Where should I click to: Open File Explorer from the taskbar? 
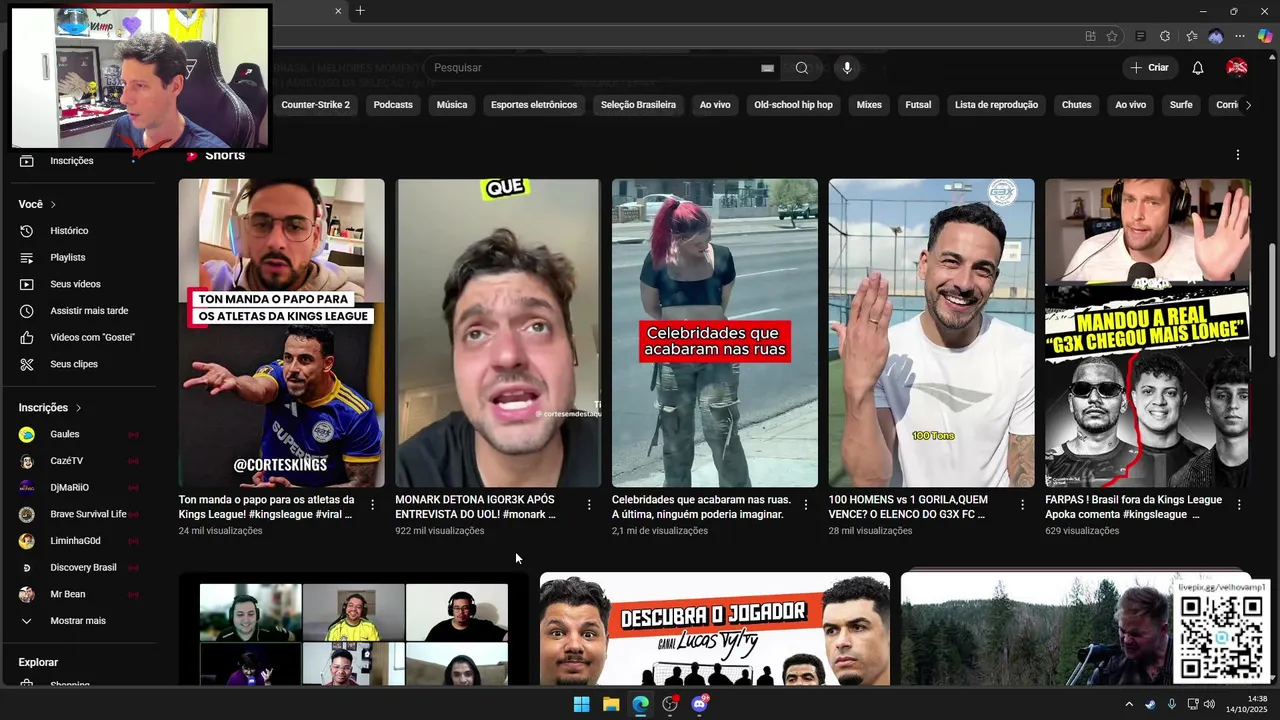coord(611,704)
